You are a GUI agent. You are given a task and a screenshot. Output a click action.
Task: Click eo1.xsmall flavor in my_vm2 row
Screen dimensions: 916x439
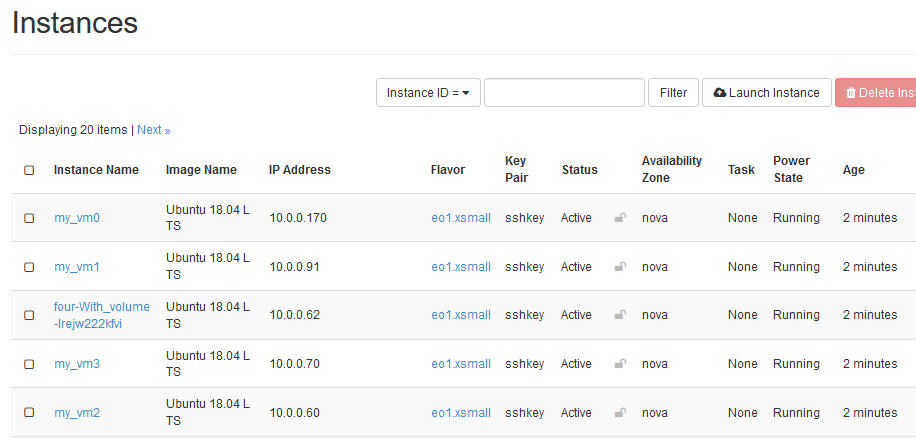[461, 413]
